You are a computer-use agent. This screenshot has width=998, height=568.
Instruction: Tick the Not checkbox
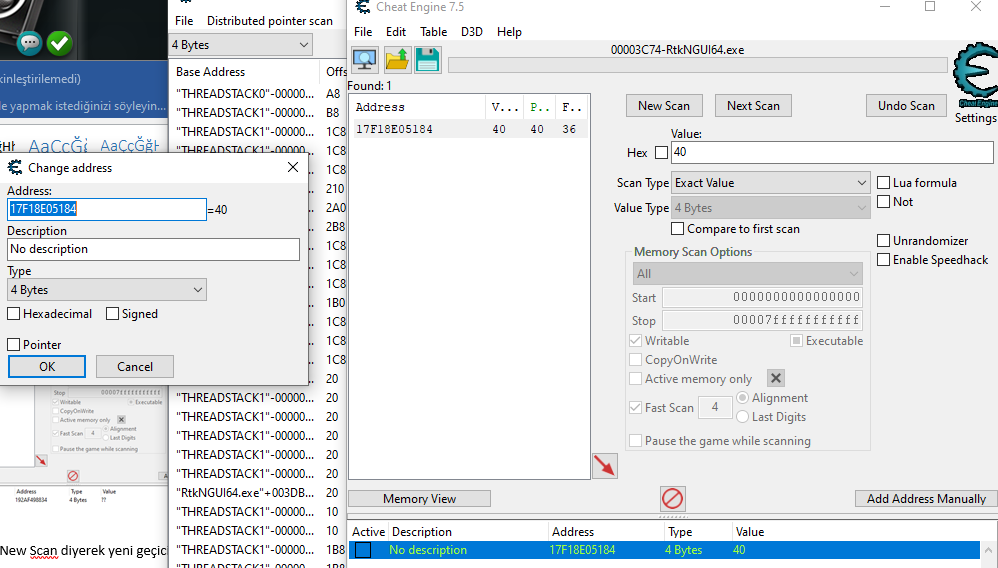pyautogui.click(x=883, y=202)
